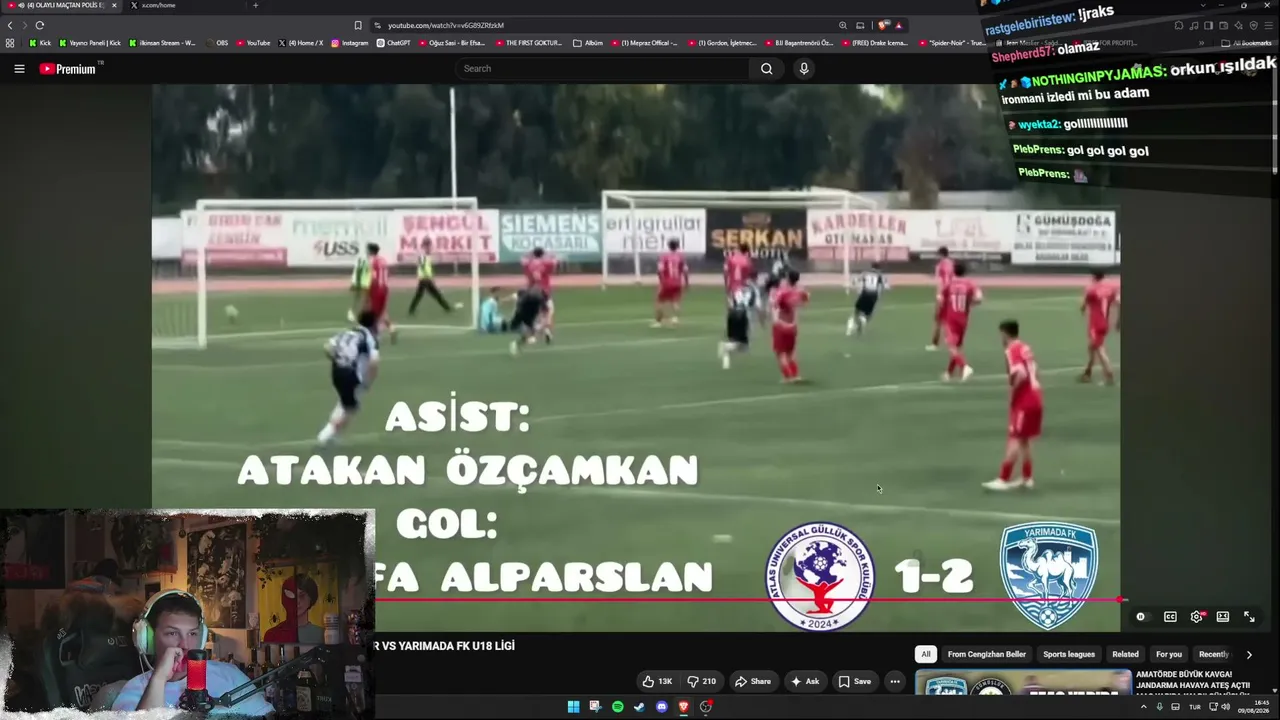Open a new browser tab
1280x720 pixels.
tap(255, 5)
